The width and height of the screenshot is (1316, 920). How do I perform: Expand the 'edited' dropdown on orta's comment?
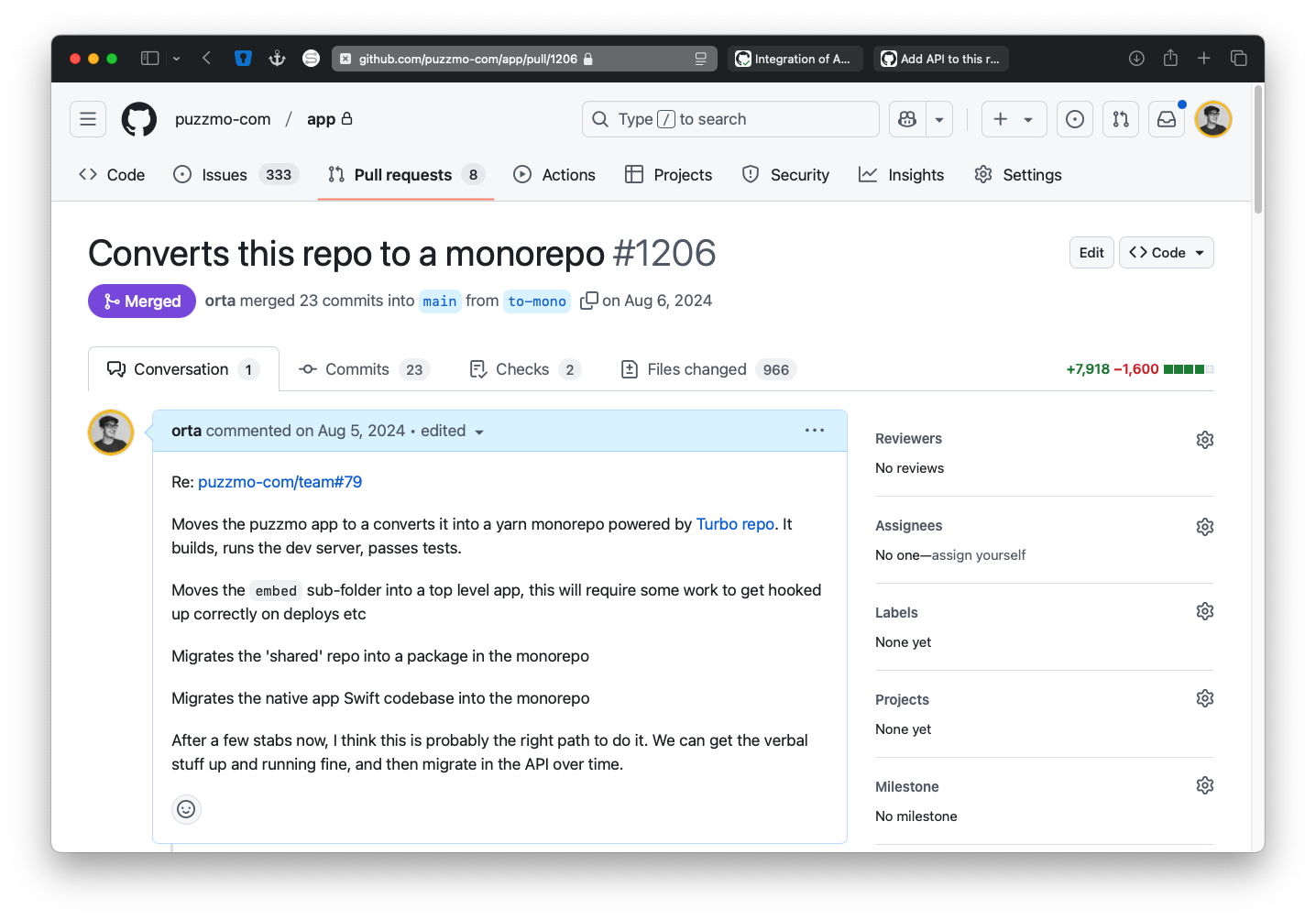coord(479,431)
